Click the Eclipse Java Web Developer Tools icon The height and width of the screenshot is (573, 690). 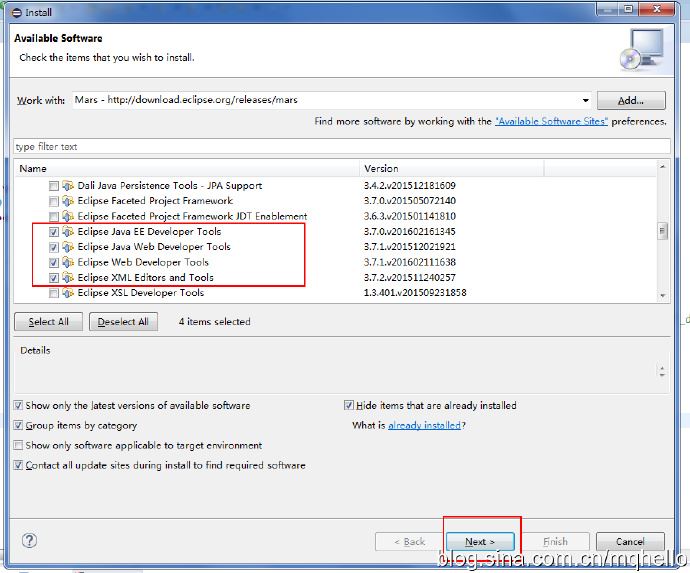click(x=68, y=247)
